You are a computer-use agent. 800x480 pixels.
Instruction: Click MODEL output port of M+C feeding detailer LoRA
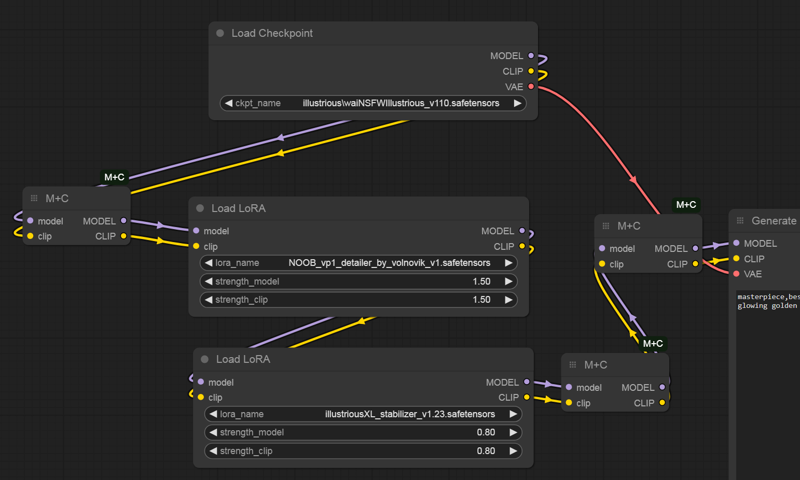point(123,221)
